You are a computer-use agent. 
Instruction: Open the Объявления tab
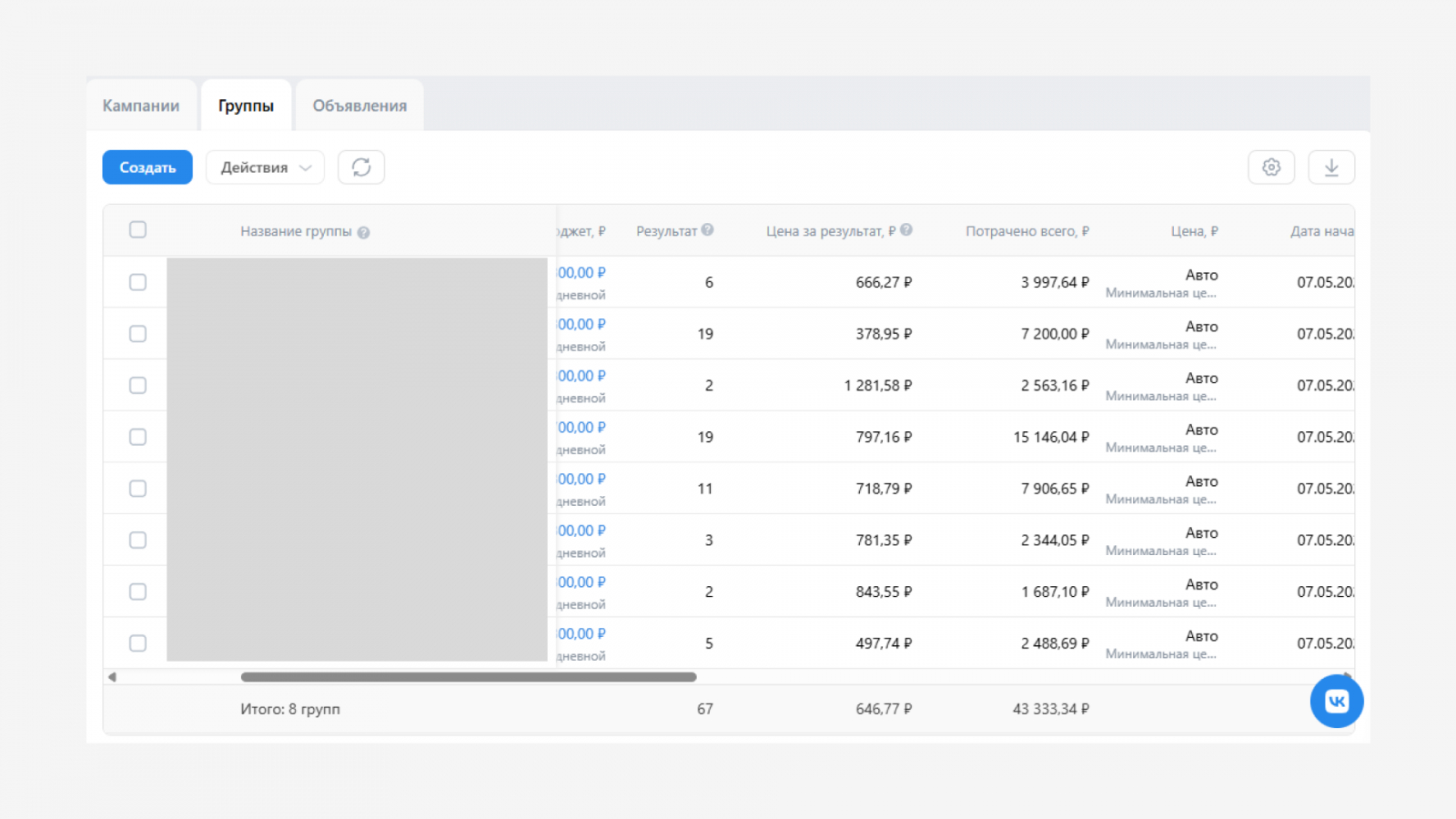click(359, 106)
